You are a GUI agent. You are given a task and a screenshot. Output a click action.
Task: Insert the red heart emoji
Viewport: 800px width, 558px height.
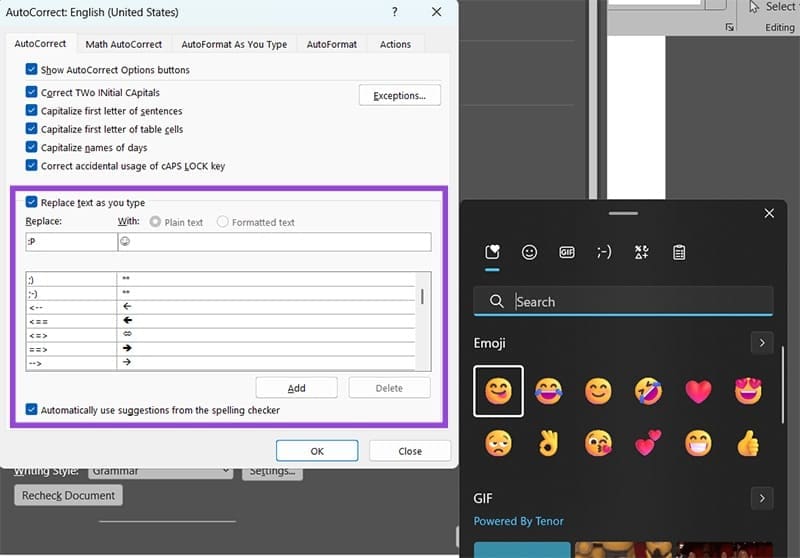tap(699, 390)
